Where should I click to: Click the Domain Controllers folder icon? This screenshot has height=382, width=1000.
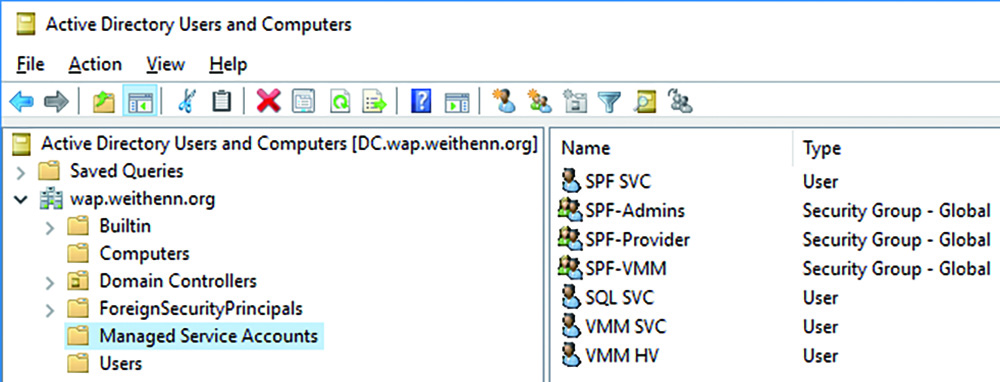pyautogui.click(x=78, y=281)
